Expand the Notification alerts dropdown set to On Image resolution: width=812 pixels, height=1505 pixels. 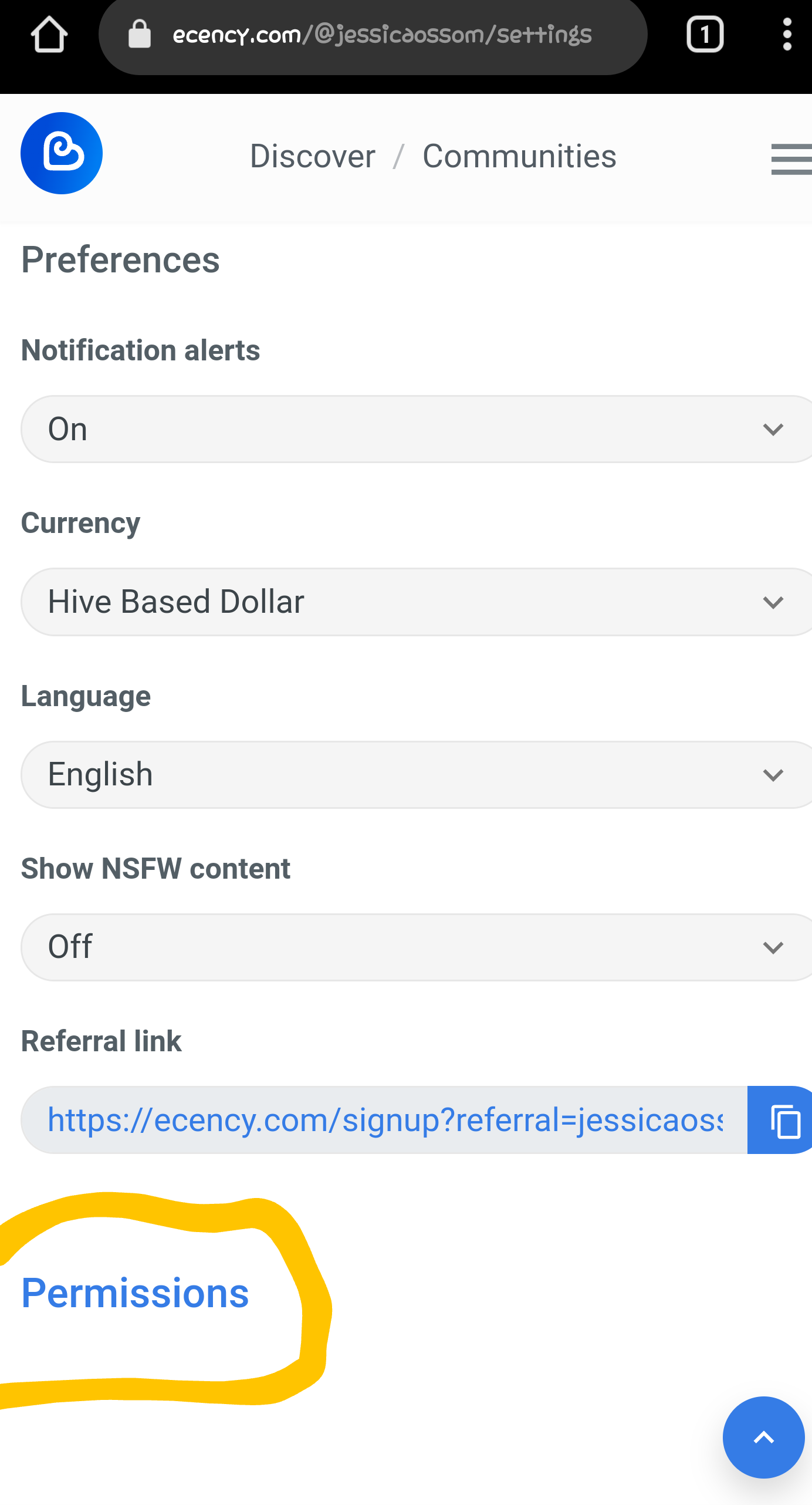tap(417, 429)
